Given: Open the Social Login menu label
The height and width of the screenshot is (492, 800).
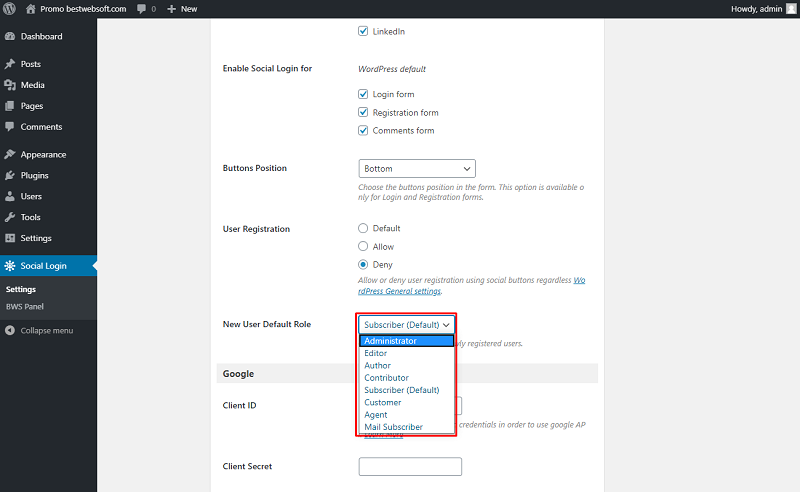Looking at the screenshot, I should click(43, 265).
